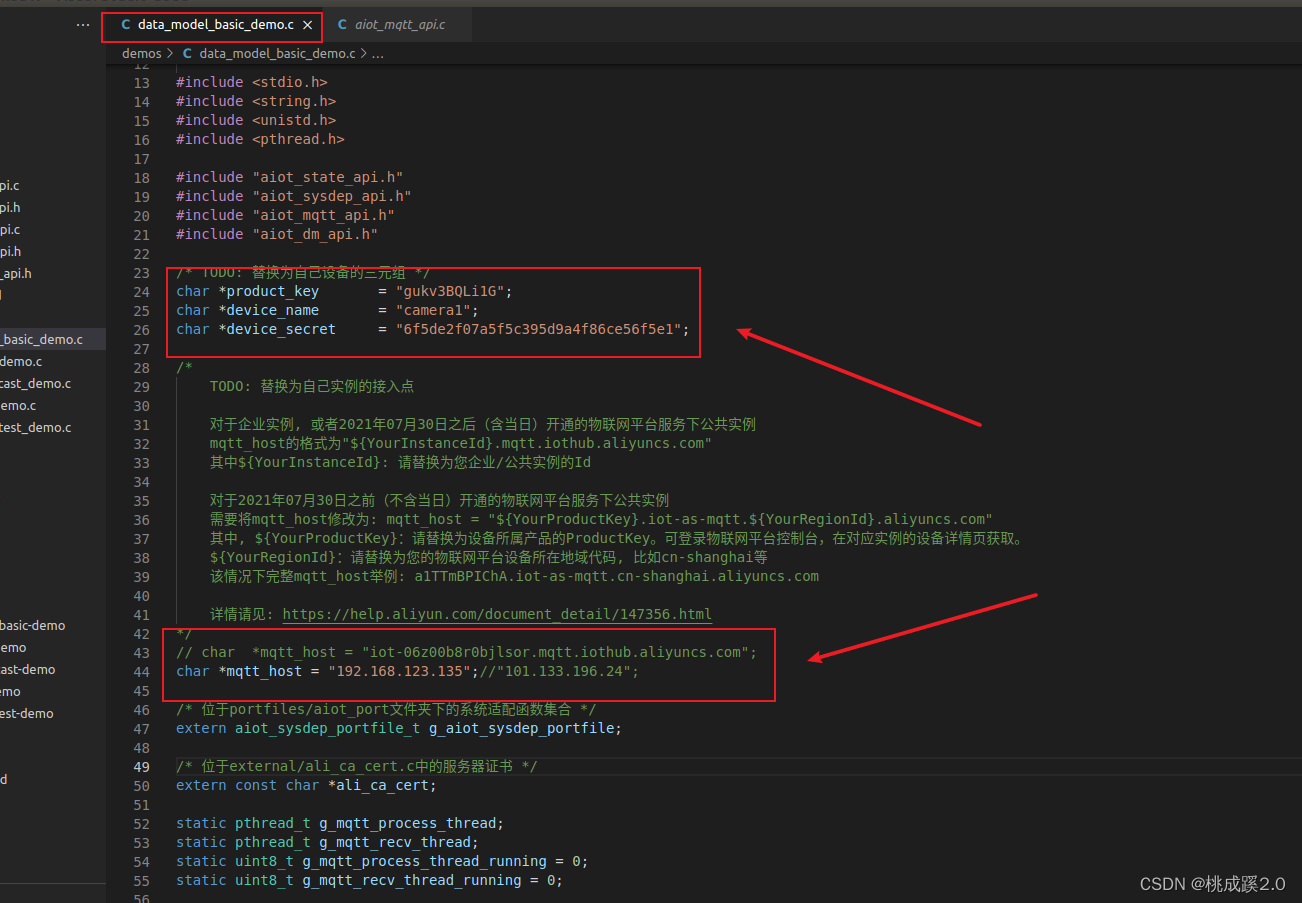Open test_demo.c in the file explorer
Image resolution: width=1302 pixels, height=903 pixels.
(36, 428)
